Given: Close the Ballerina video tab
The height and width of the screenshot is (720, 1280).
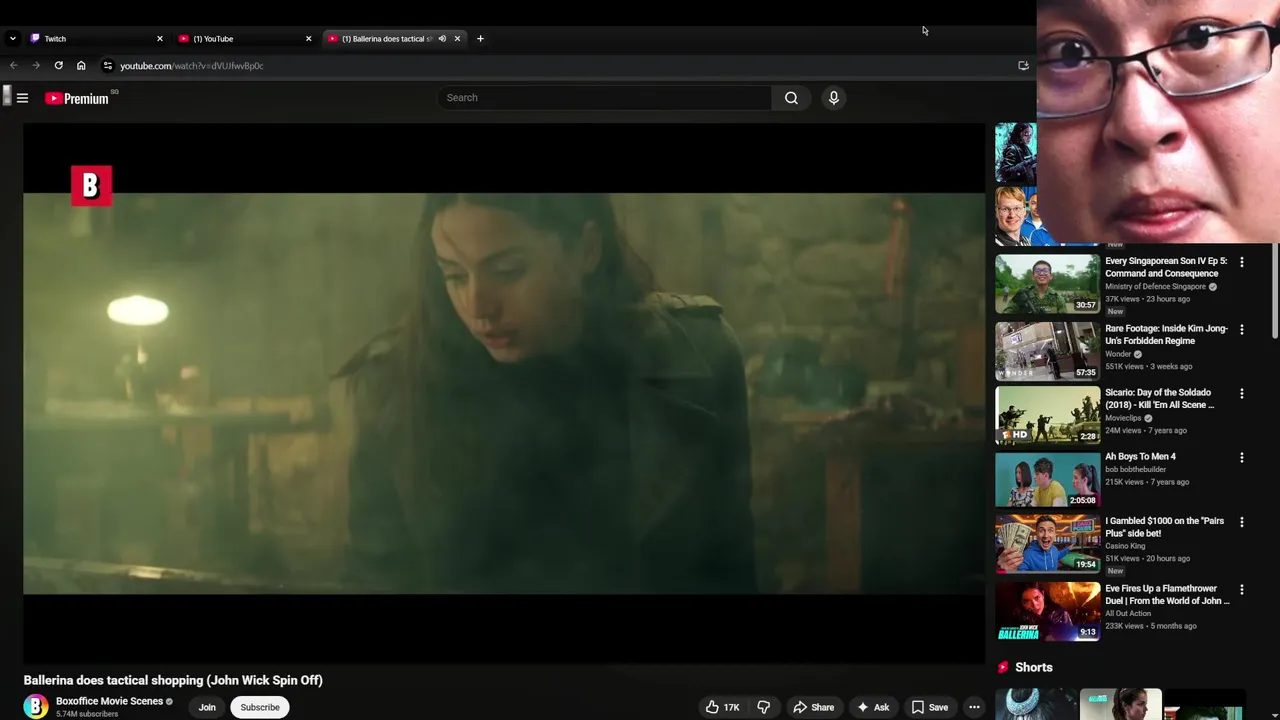Looking at the screenshot, I should tap(457, 39).
